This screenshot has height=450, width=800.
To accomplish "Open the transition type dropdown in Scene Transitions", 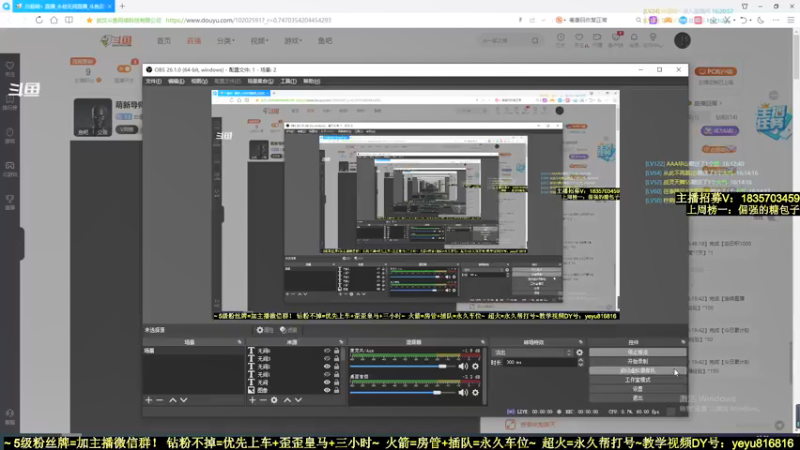I will click(532, 353).
